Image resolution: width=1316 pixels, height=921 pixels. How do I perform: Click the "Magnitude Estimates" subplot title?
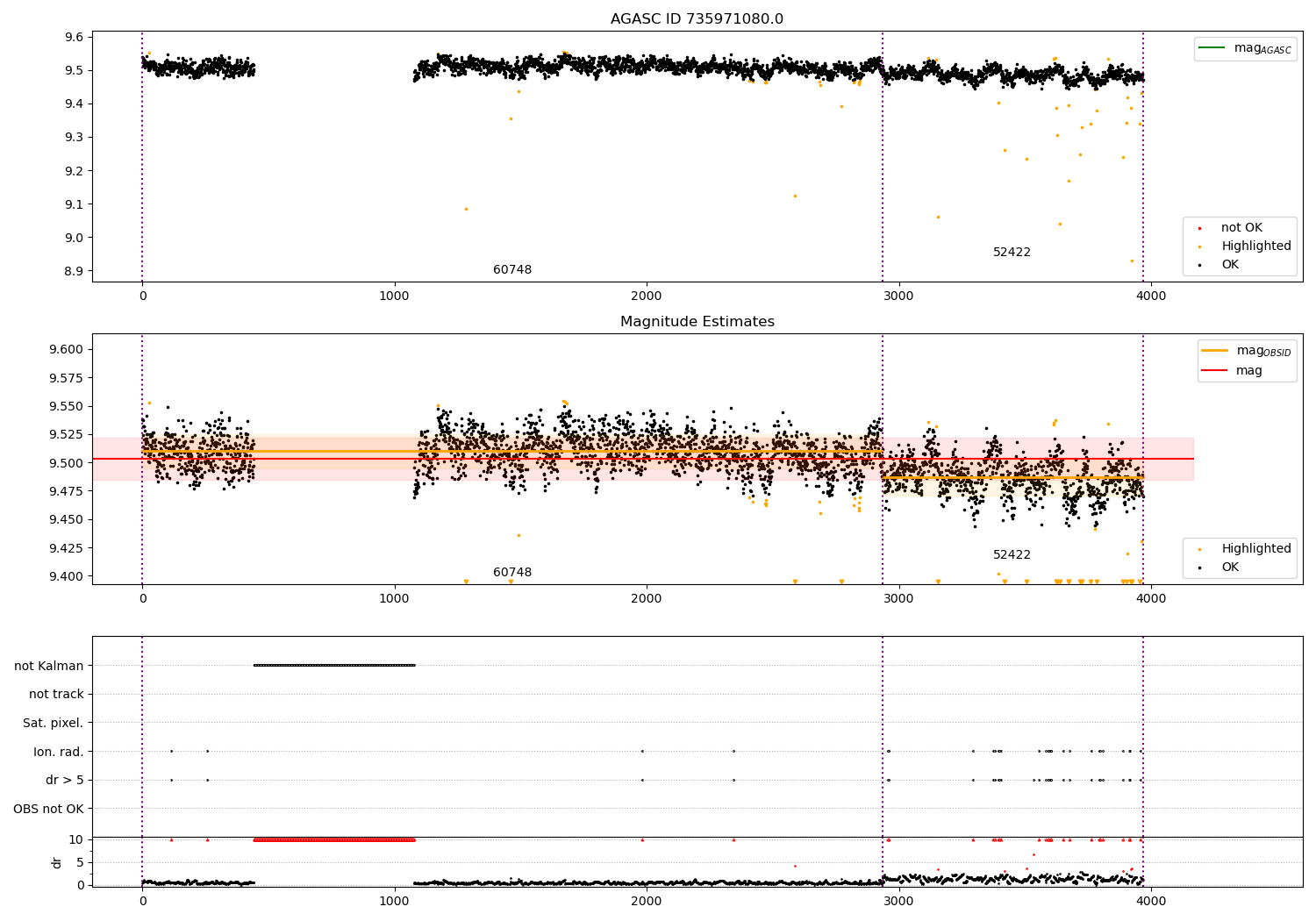tap(697, 322)
